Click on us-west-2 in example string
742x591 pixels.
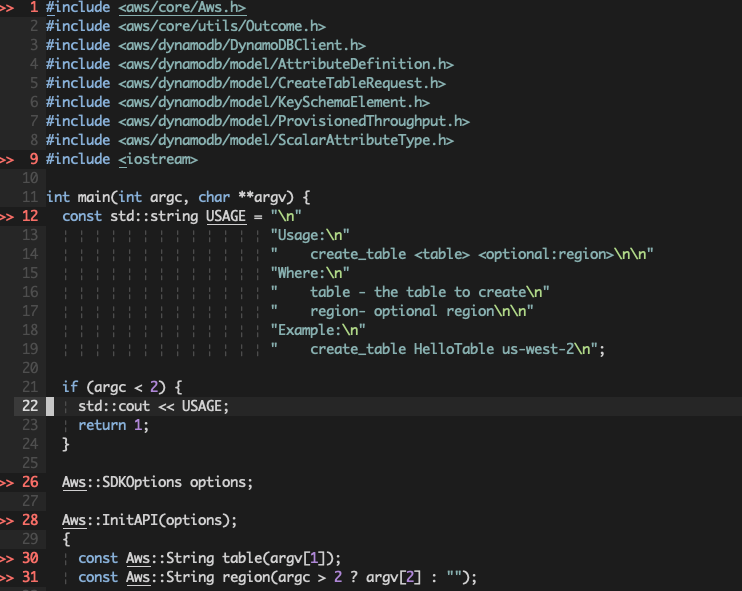[538, 349]
